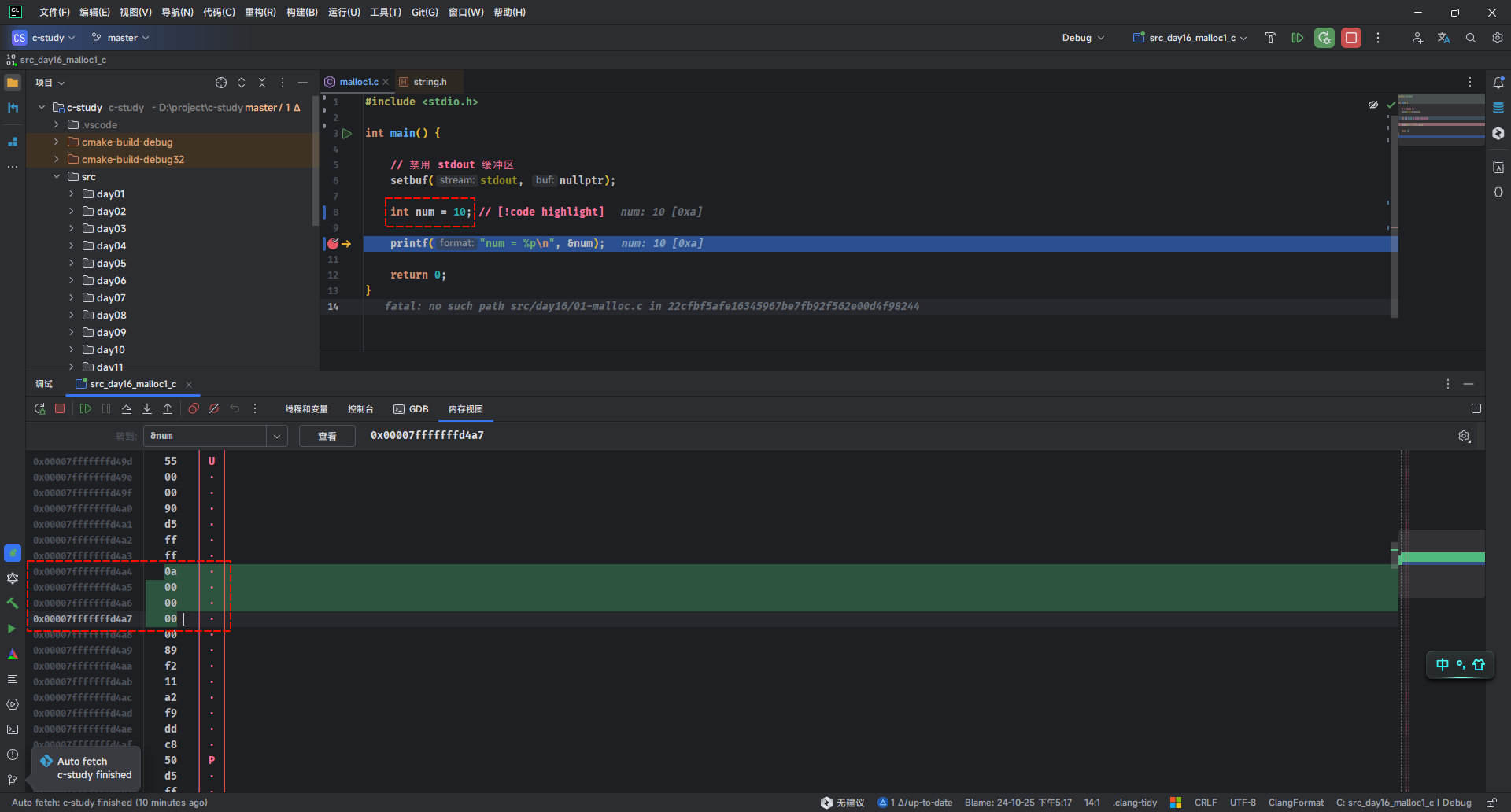The image size is (1511, 812).
Task: Resume program in the debug toolbar
Action: (x=86, y=409)
